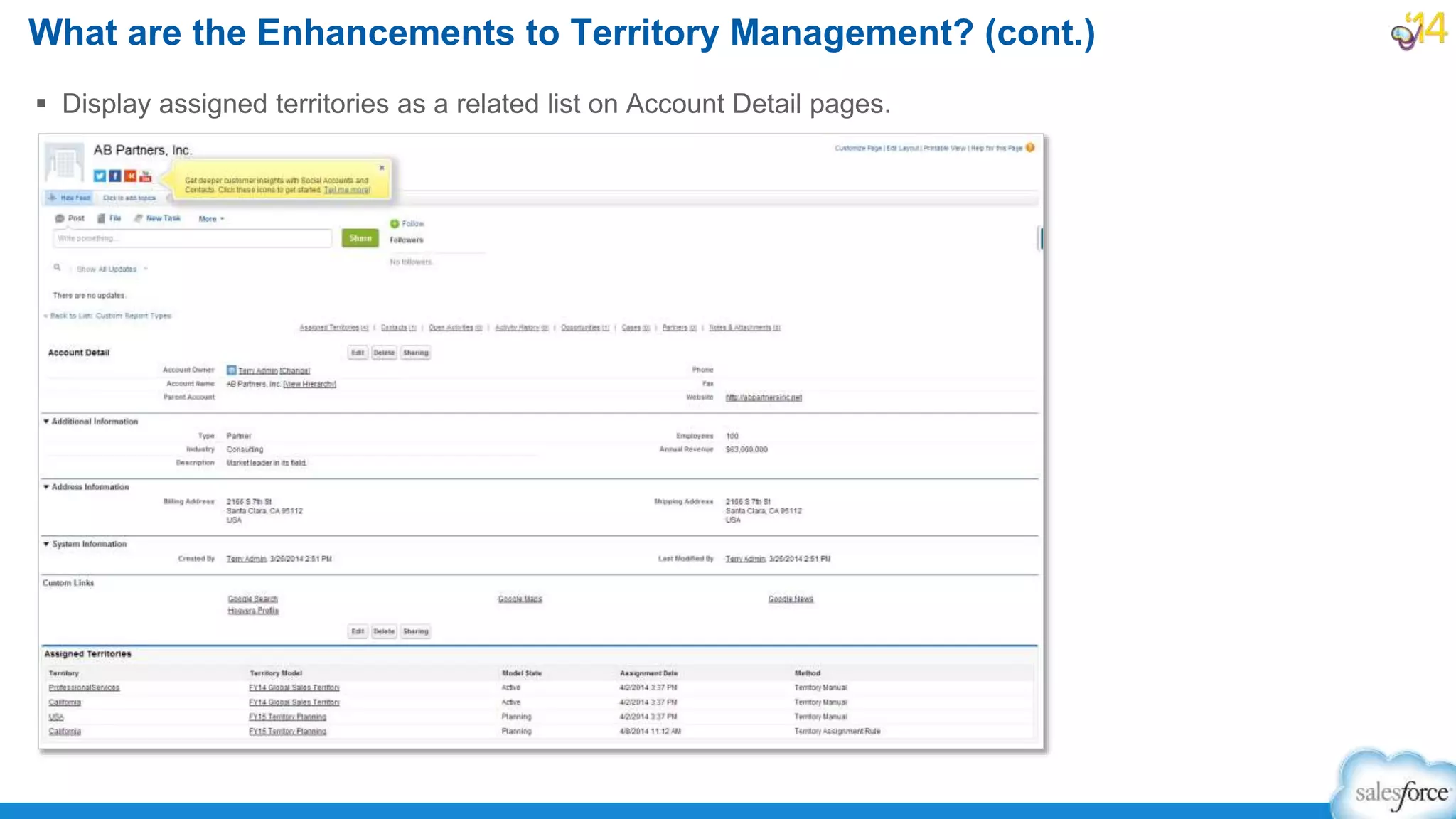
Task: Open the Tell me more link in the tooltip
Action: [x=347, y=190]
